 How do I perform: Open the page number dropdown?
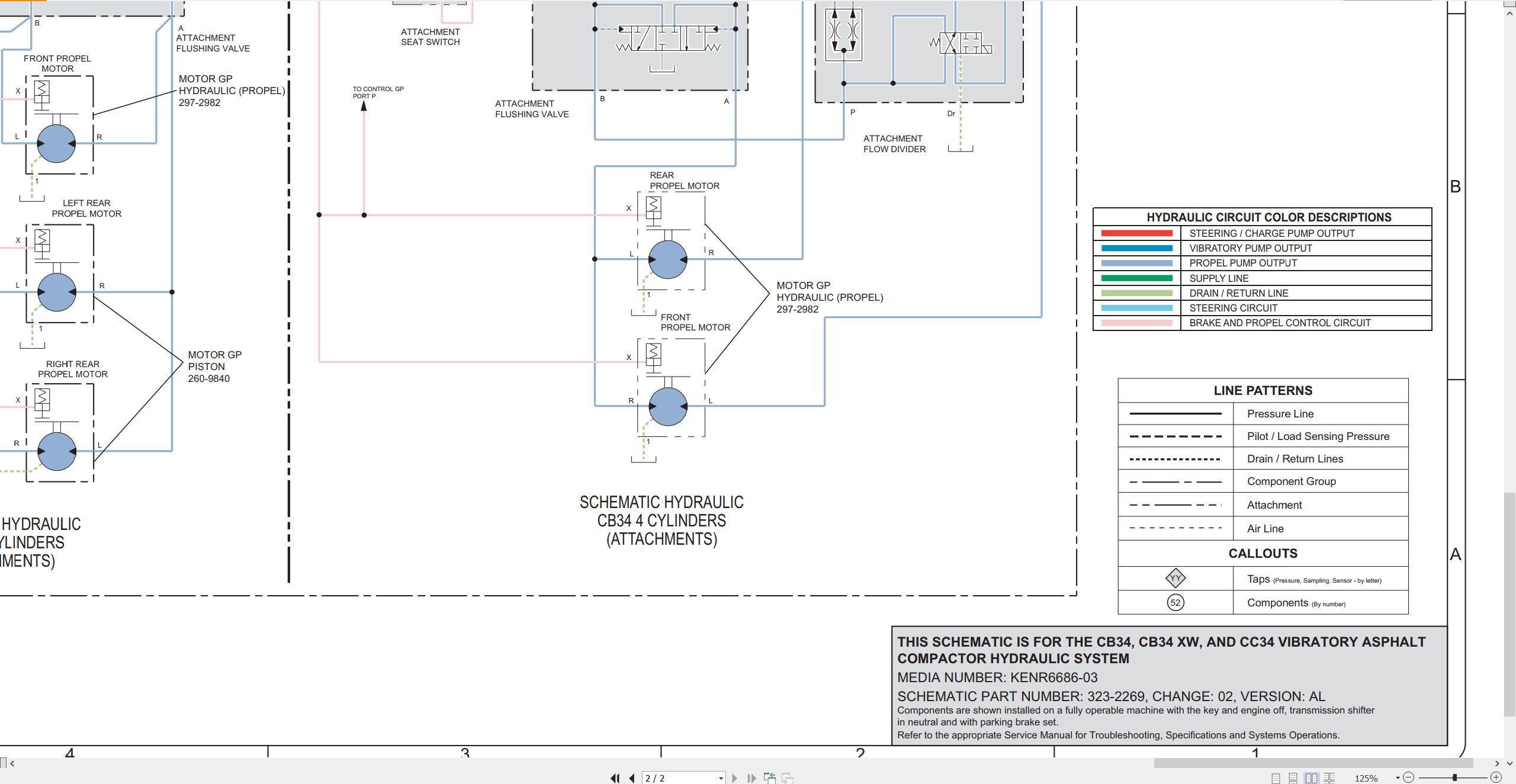point(721,778)
